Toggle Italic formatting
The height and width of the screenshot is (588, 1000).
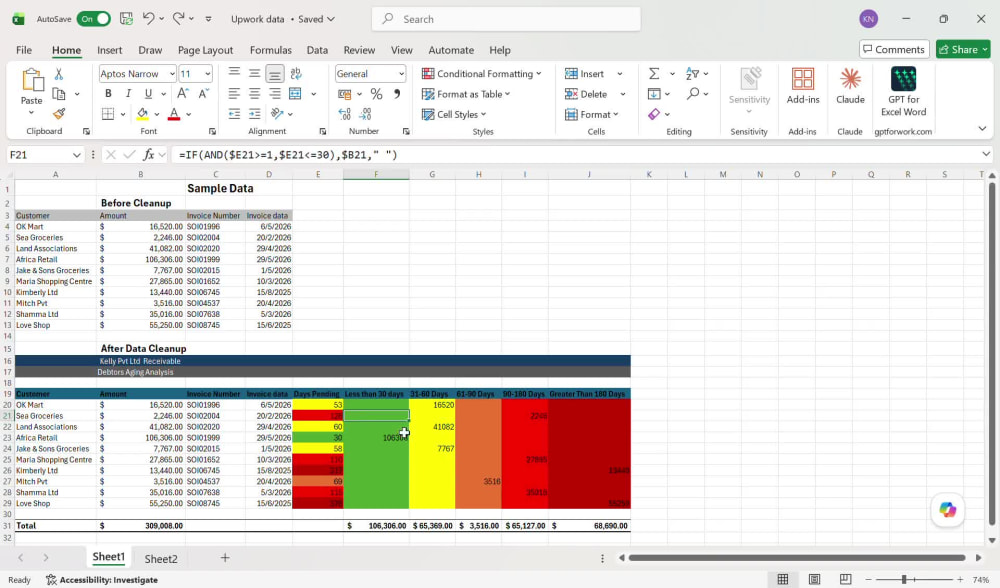128,94
